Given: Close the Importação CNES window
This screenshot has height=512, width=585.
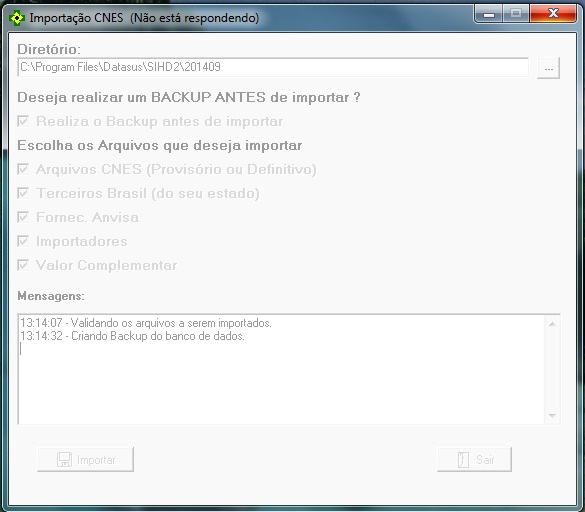Looking at the screenshot, I should 553,14.
